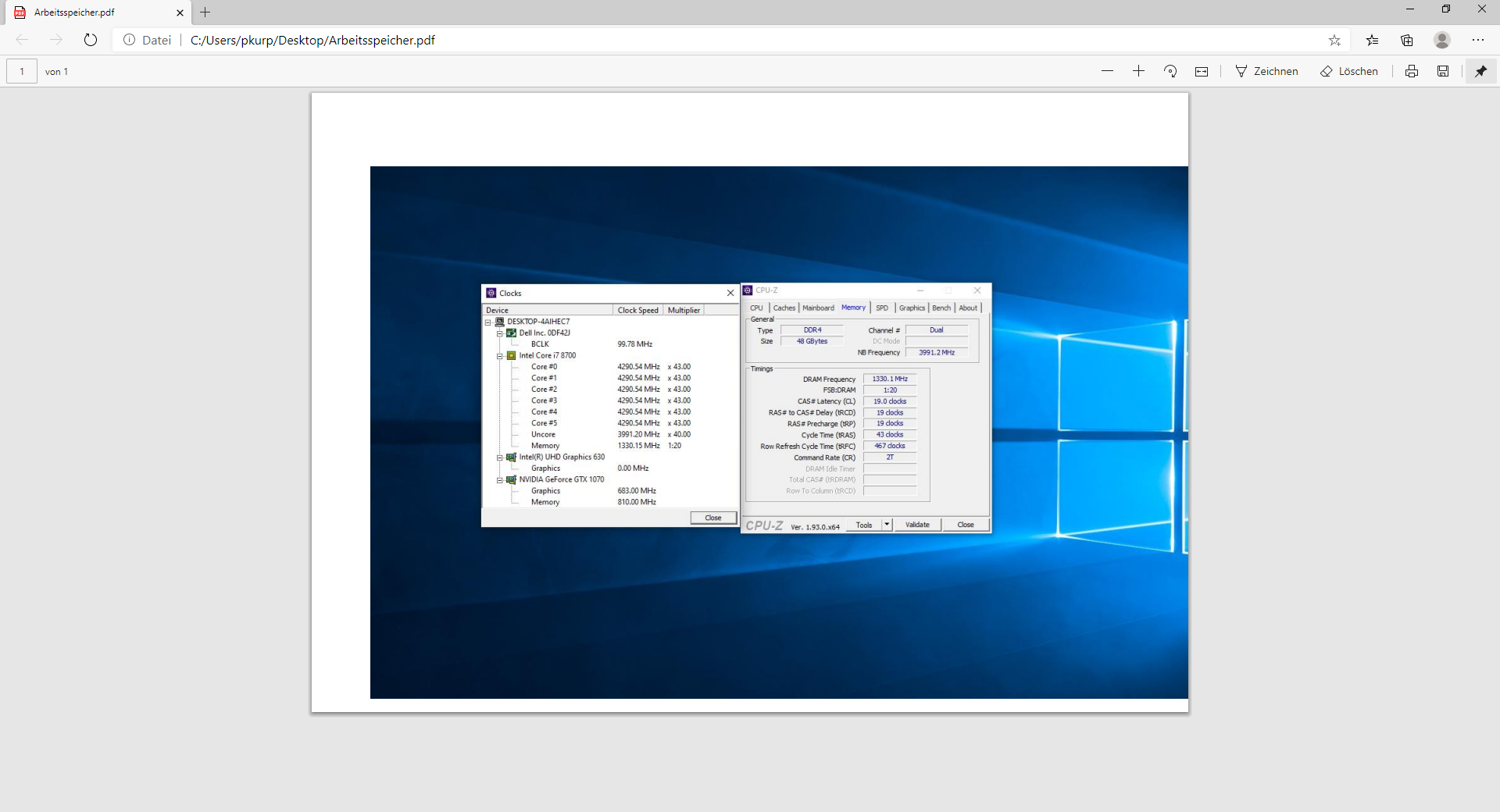The width and height of the screenshot is (1500, 812).
Task: Add this page to favorites with the star
Action: 1334,40
